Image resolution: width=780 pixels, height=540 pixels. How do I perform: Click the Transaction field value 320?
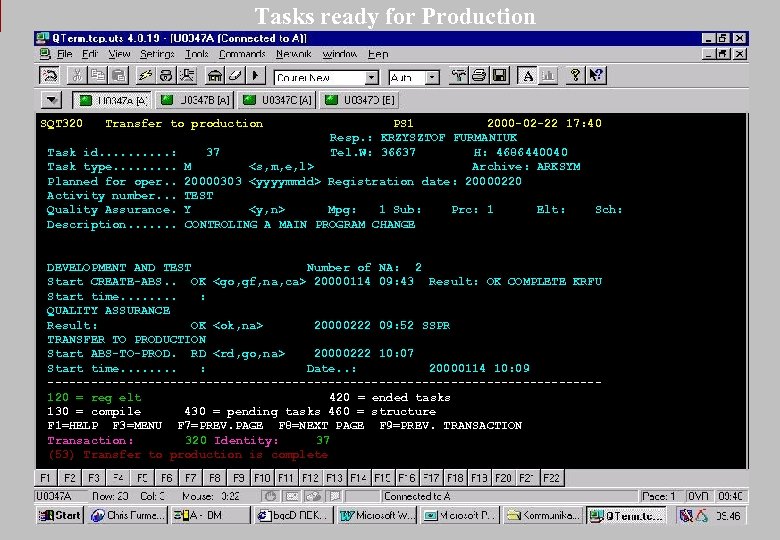195,440
